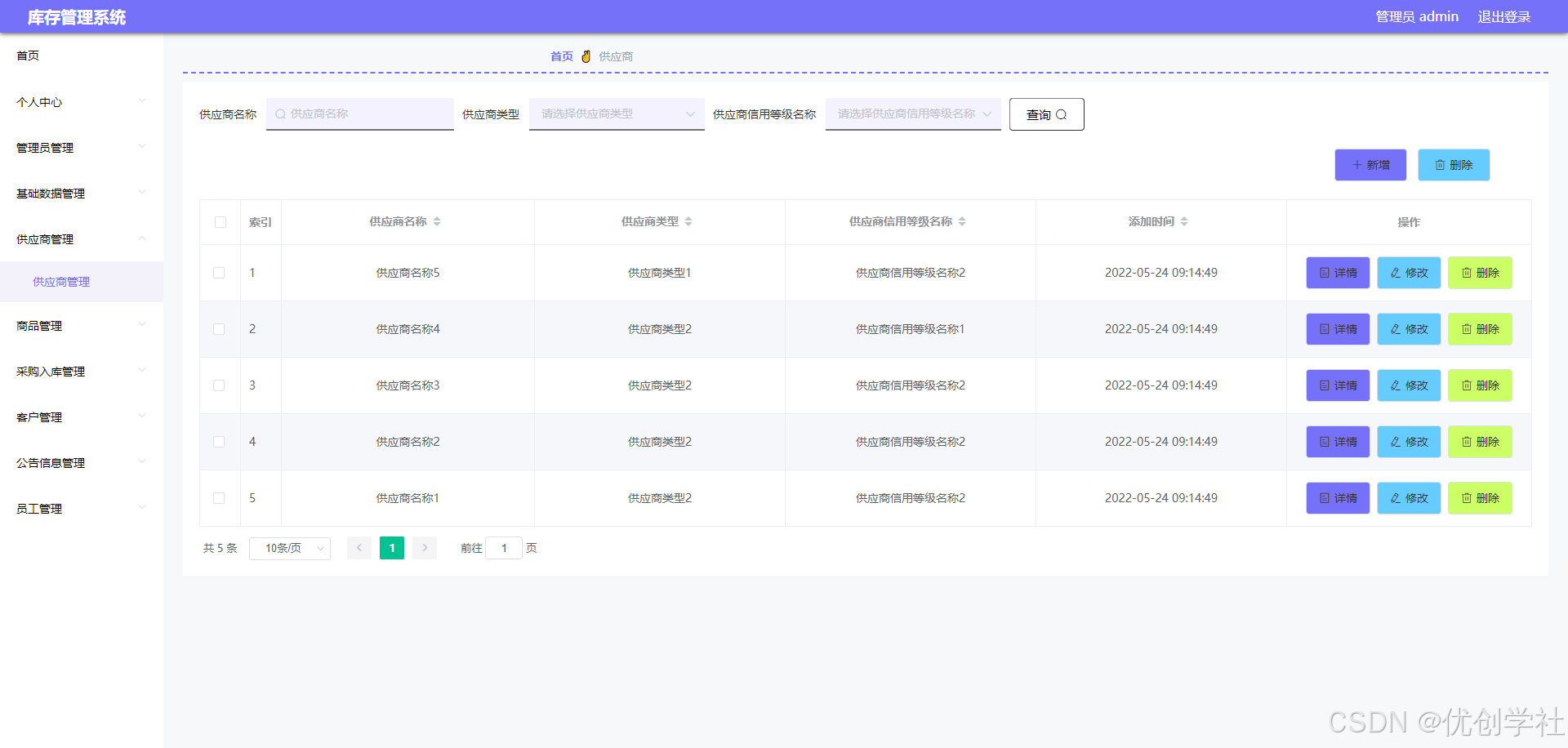1568x748 pixels.
Task: Click the 首页 breadcrumb link
Action: (562, 56)
